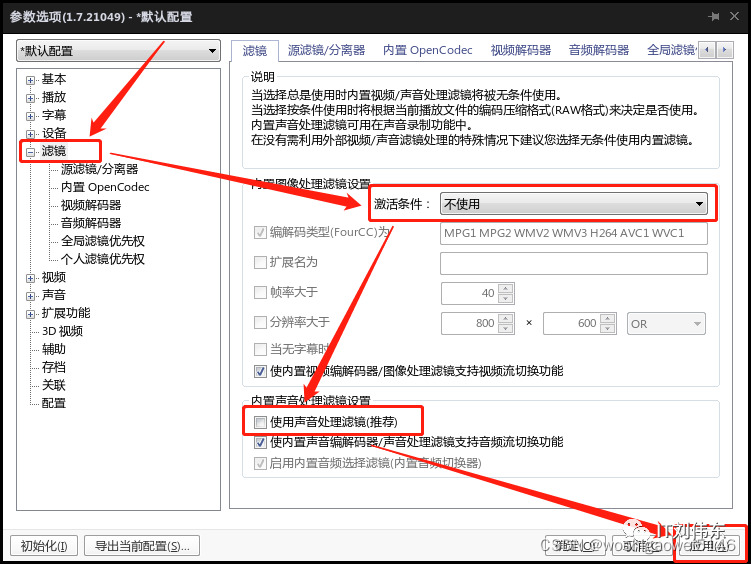Click the 初始化(I) button

click(44, 546)
